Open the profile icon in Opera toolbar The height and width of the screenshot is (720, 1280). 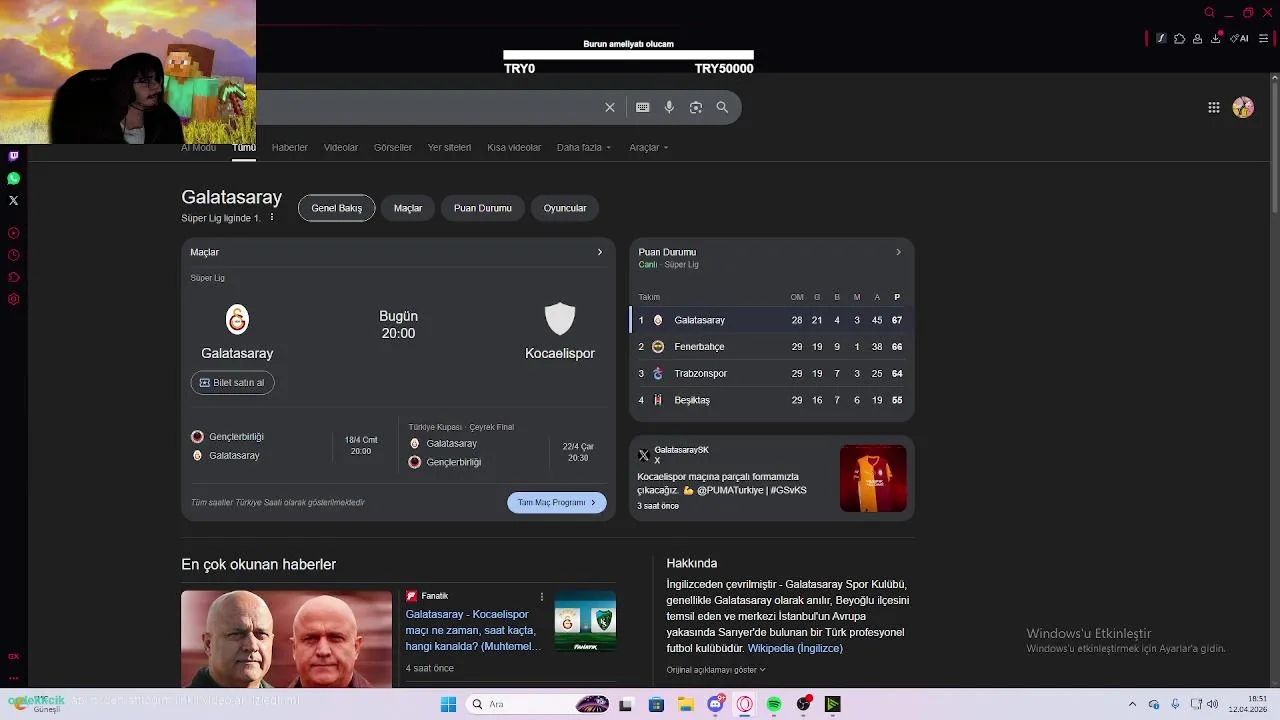tap(1197, 39)
